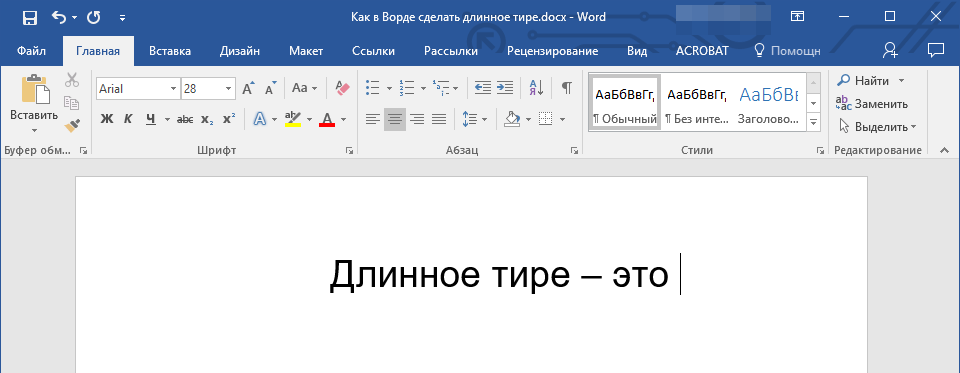The image size is (960, 373).
Task: Open the Рецензирование tab
Action: tap(552, 51)
